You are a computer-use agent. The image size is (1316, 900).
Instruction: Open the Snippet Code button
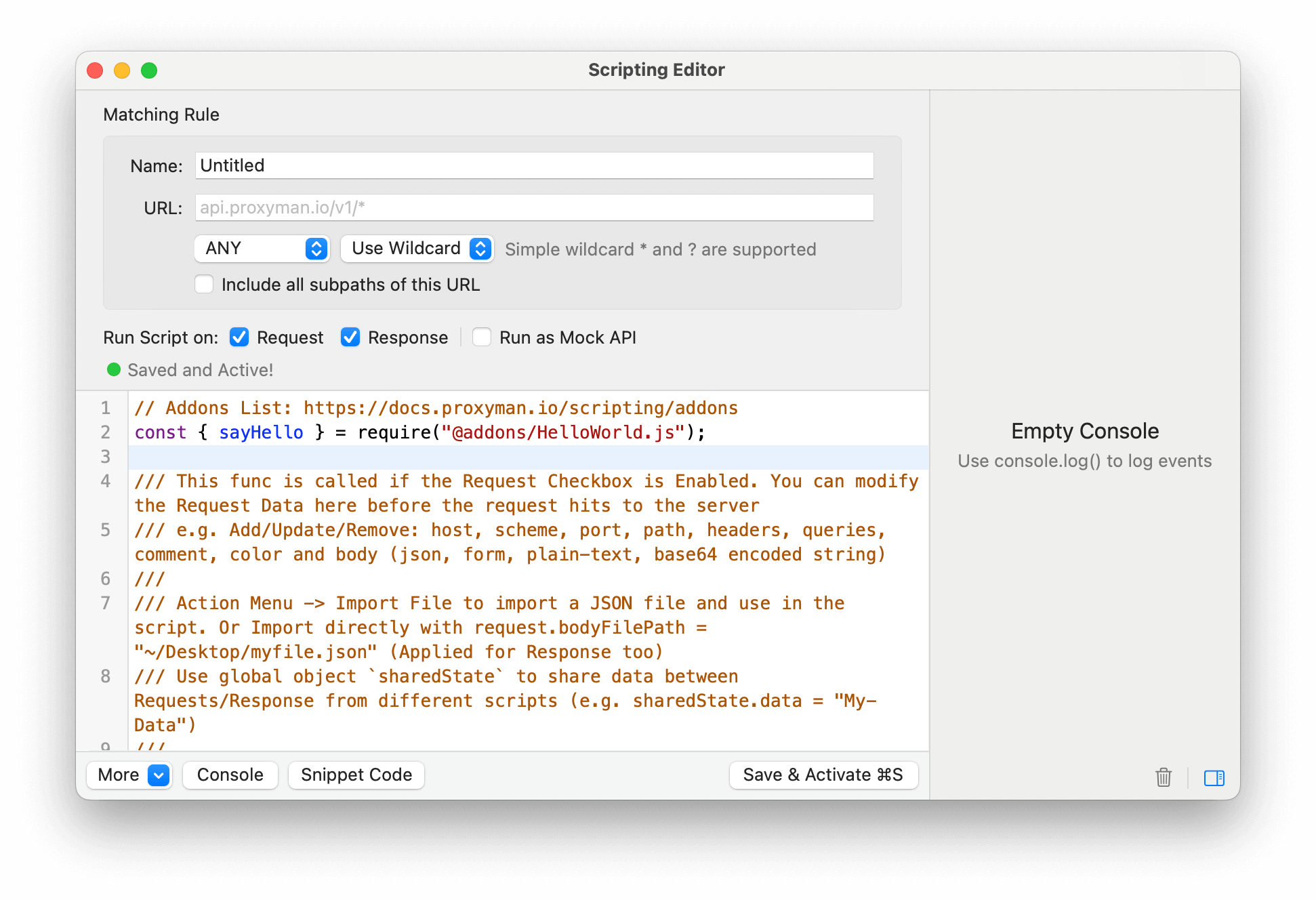pyautogui.click(x=356, y=775)
